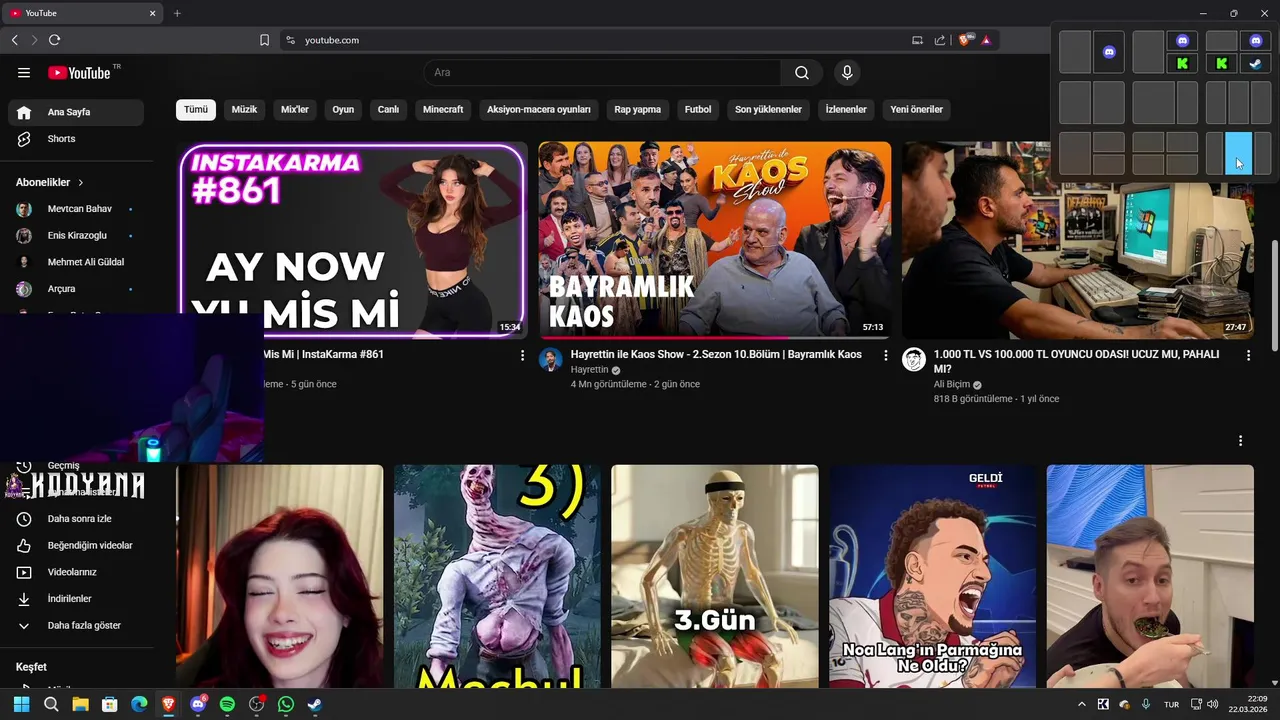Open Spotify from the taskbar
1280x720 pixels.
tap(227, 704)
